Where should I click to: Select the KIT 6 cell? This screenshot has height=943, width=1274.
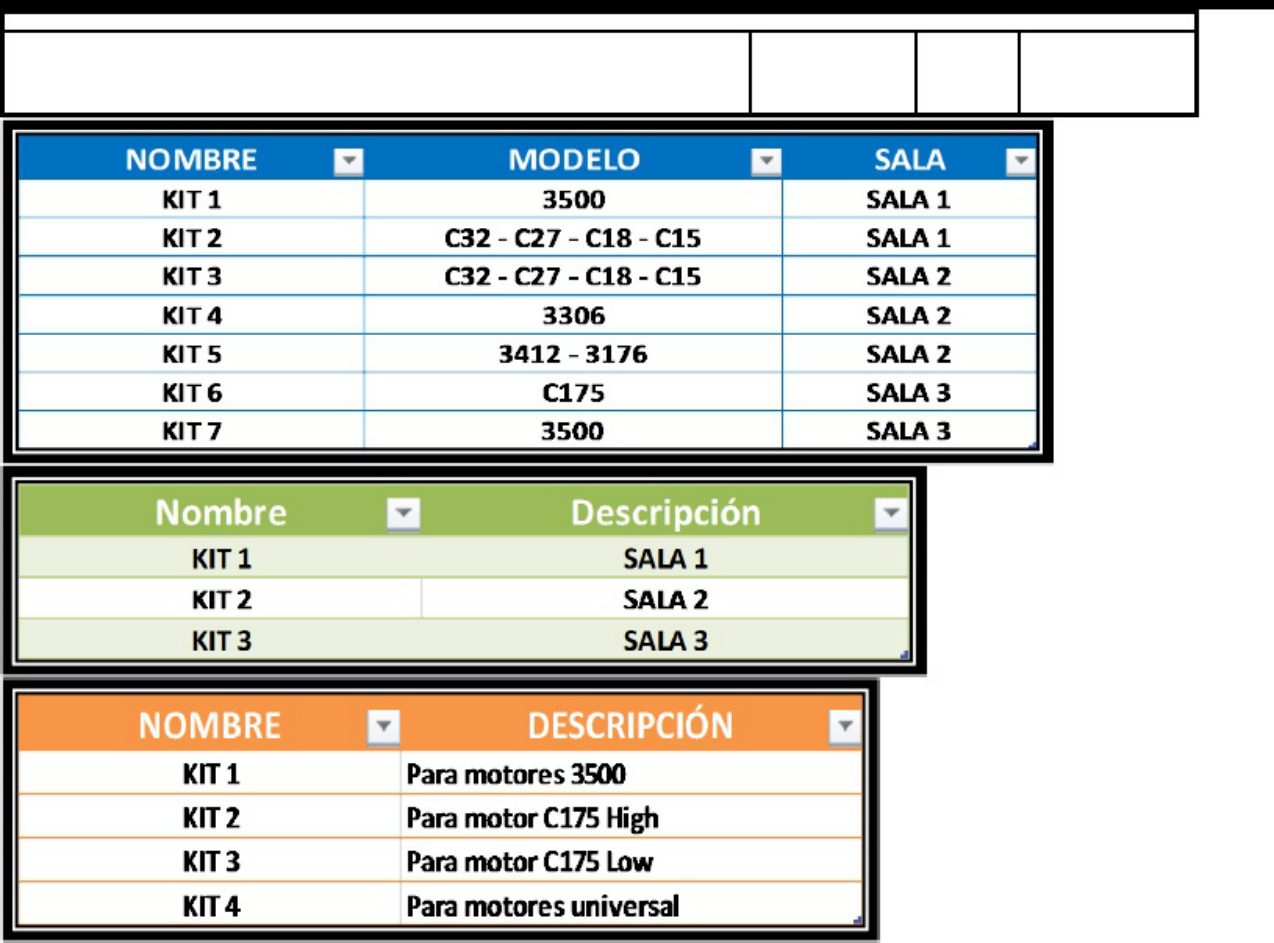click(191, 393)
